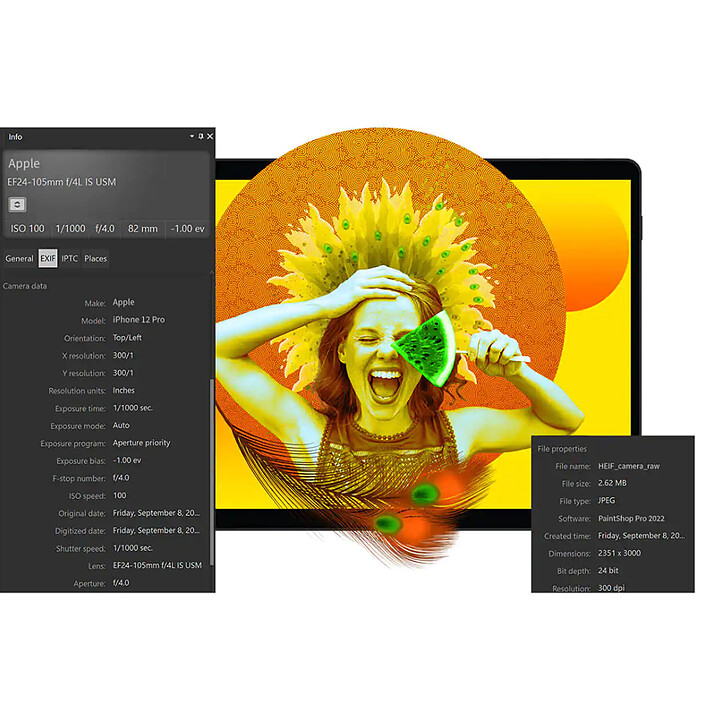Open the Info panel options dropdown arrow
Viewport: 705px width, 705px height.
192,136
